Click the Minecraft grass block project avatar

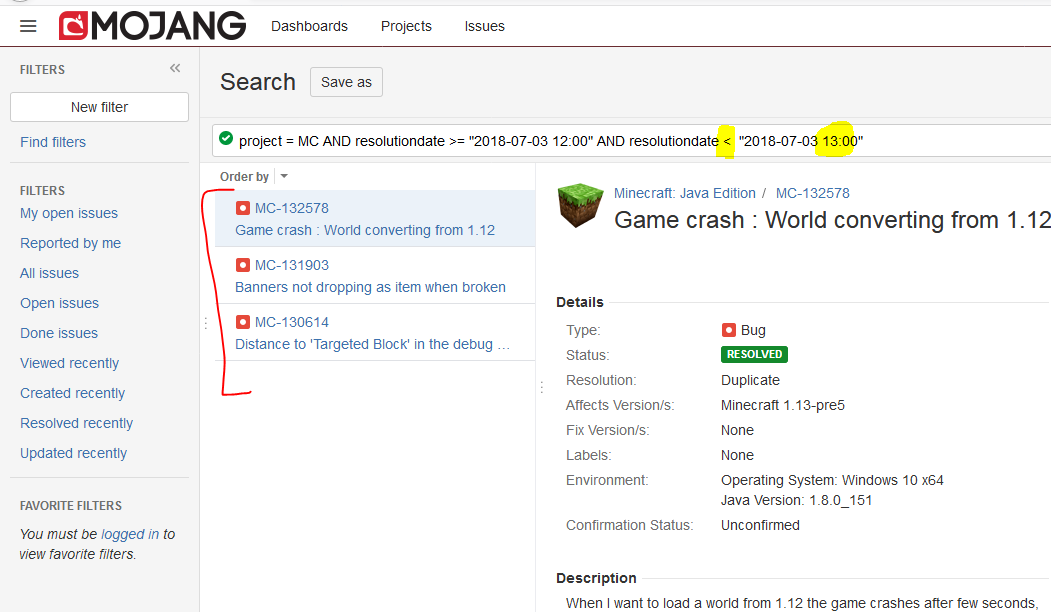coord(580,206)
